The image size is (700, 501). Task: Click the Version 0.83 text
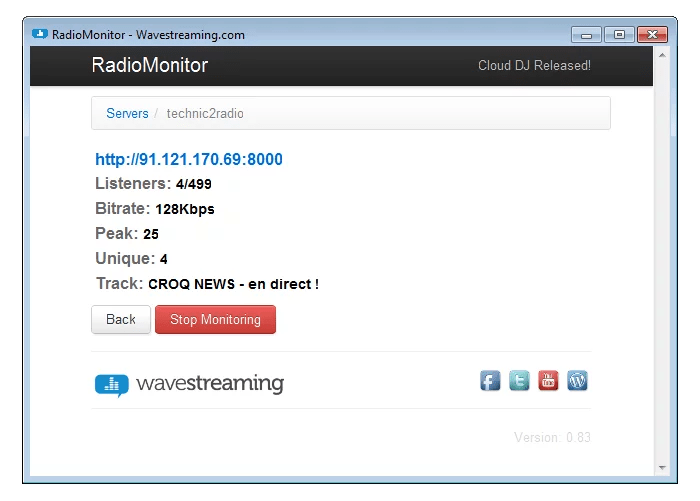[x=552, y=438]
